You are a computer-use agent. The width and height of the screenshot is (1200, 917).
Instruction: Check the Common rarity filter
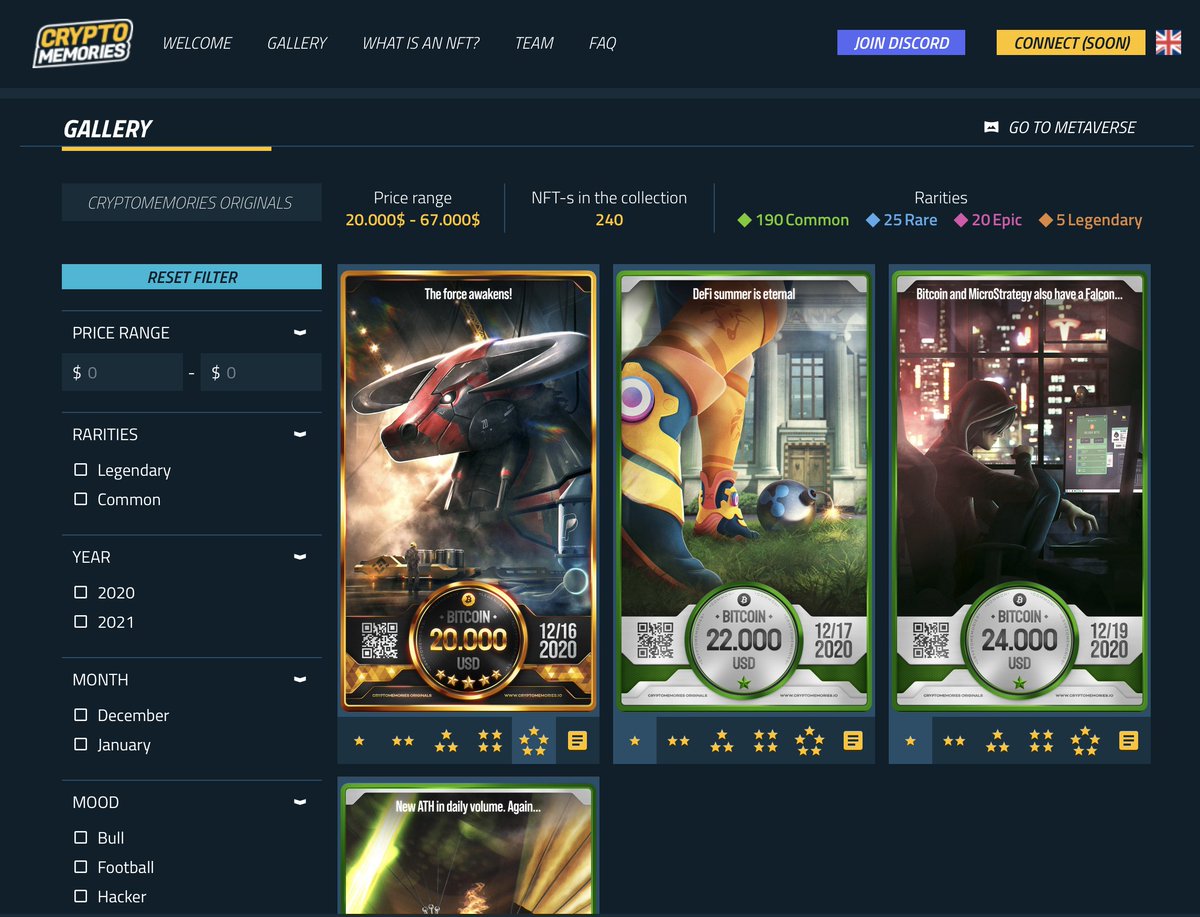pos(81,499)
